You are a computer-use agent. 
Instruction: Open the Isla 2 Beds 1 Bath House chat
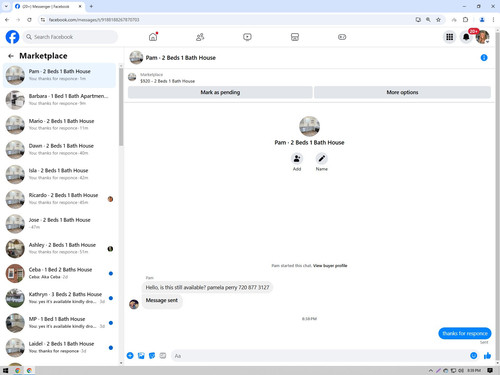point(59,174)
